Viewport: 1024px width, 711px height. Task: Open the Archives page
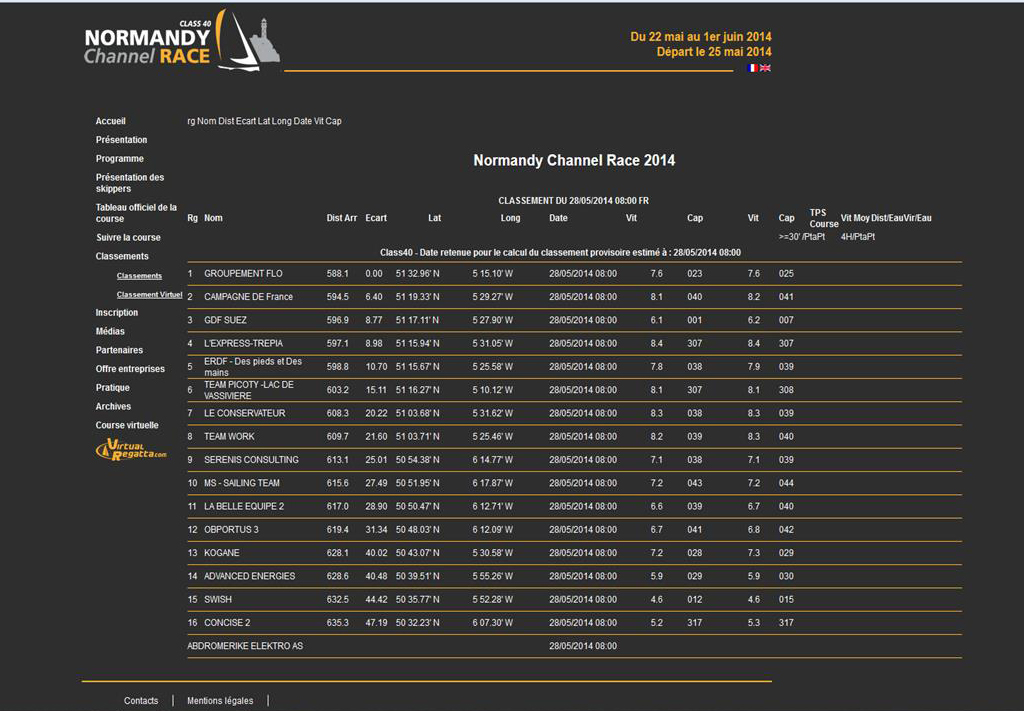pos(113,407)
